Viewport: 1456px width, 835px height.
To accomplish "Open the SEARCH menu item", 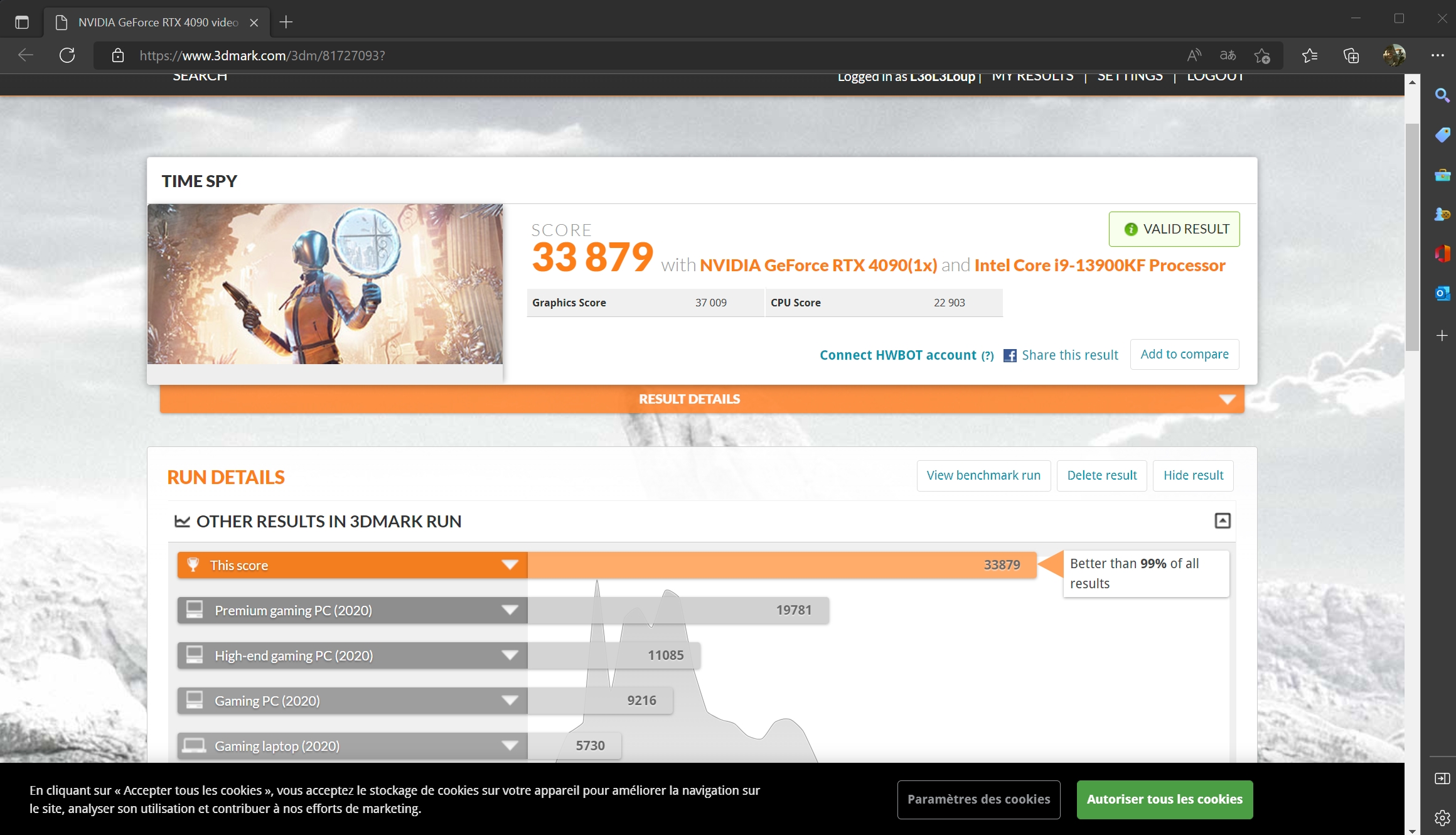I will [x=200, y=77].
